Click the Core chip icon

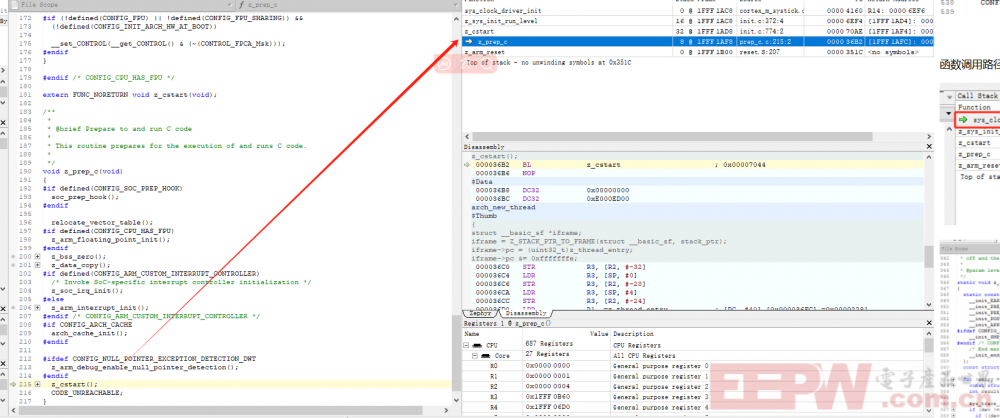click(485, 355)
